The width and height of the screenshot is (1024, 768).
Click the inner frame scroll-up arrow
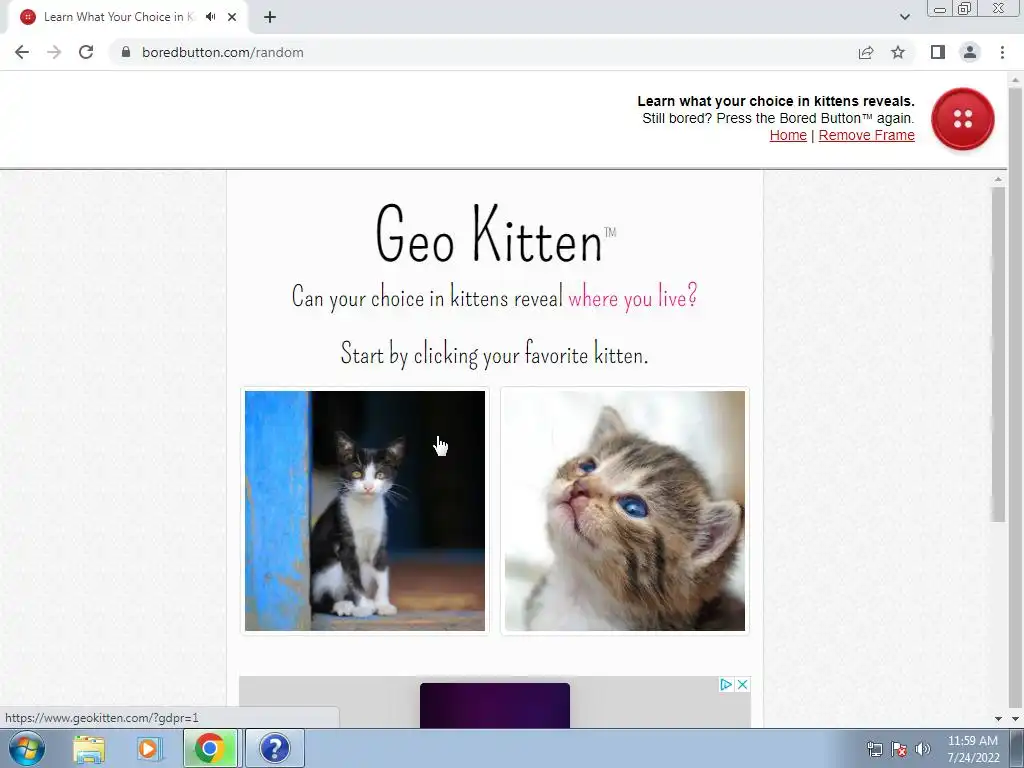click(x=998, y=178)
